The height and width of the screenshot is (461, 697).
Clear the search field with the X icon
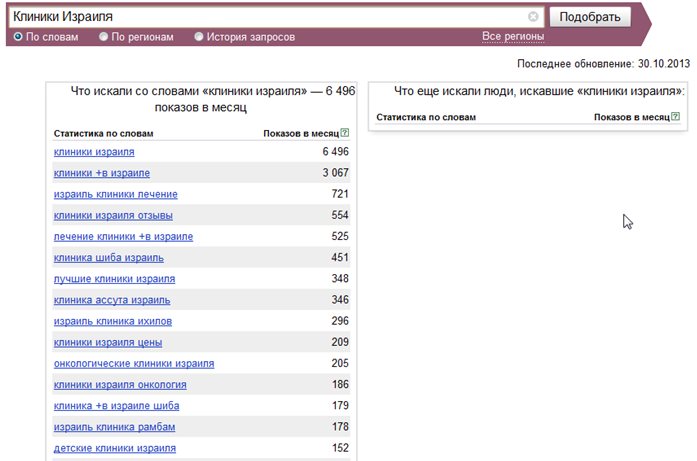pos(533,17)
